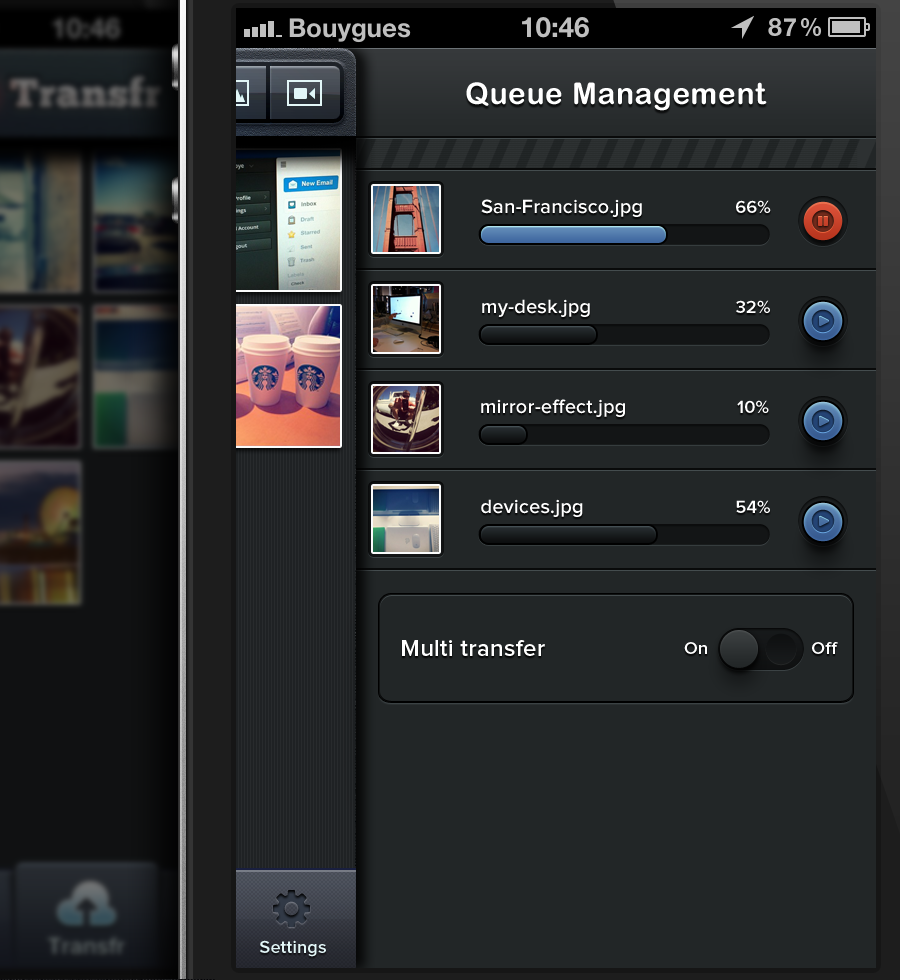Image resolution: width=900 pixels, height=980 pixels.
Task: Tap the Transfr title in blurred screen
Action: (84, 94)
